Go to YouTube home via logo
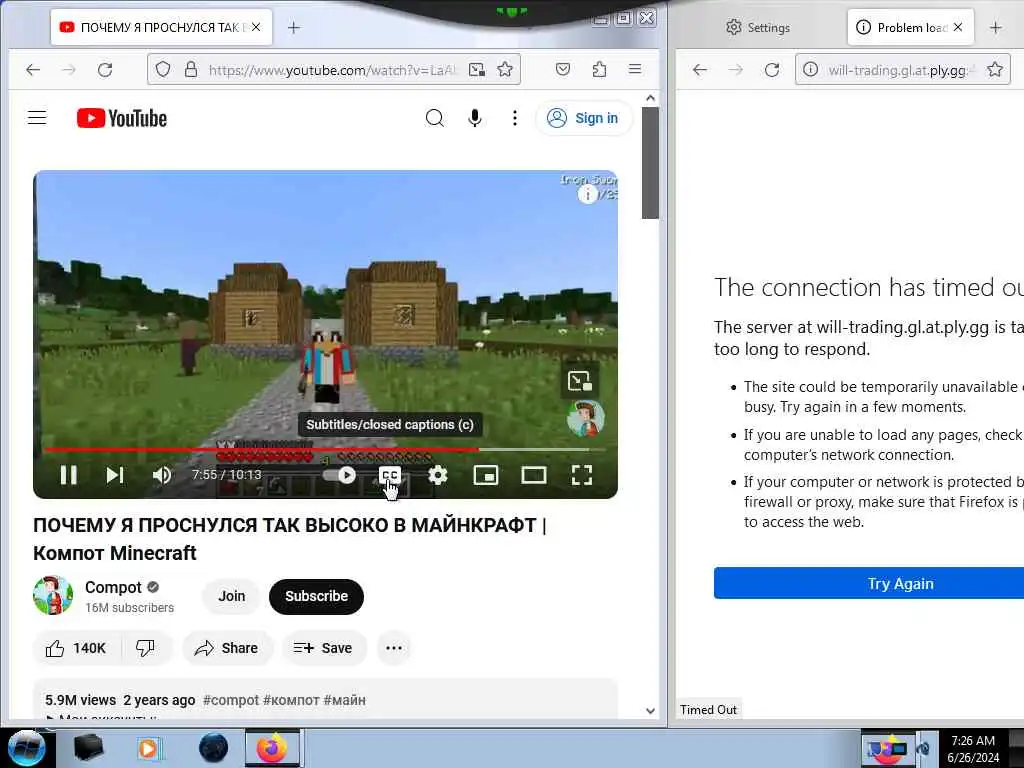 click(x=122, y=118)
